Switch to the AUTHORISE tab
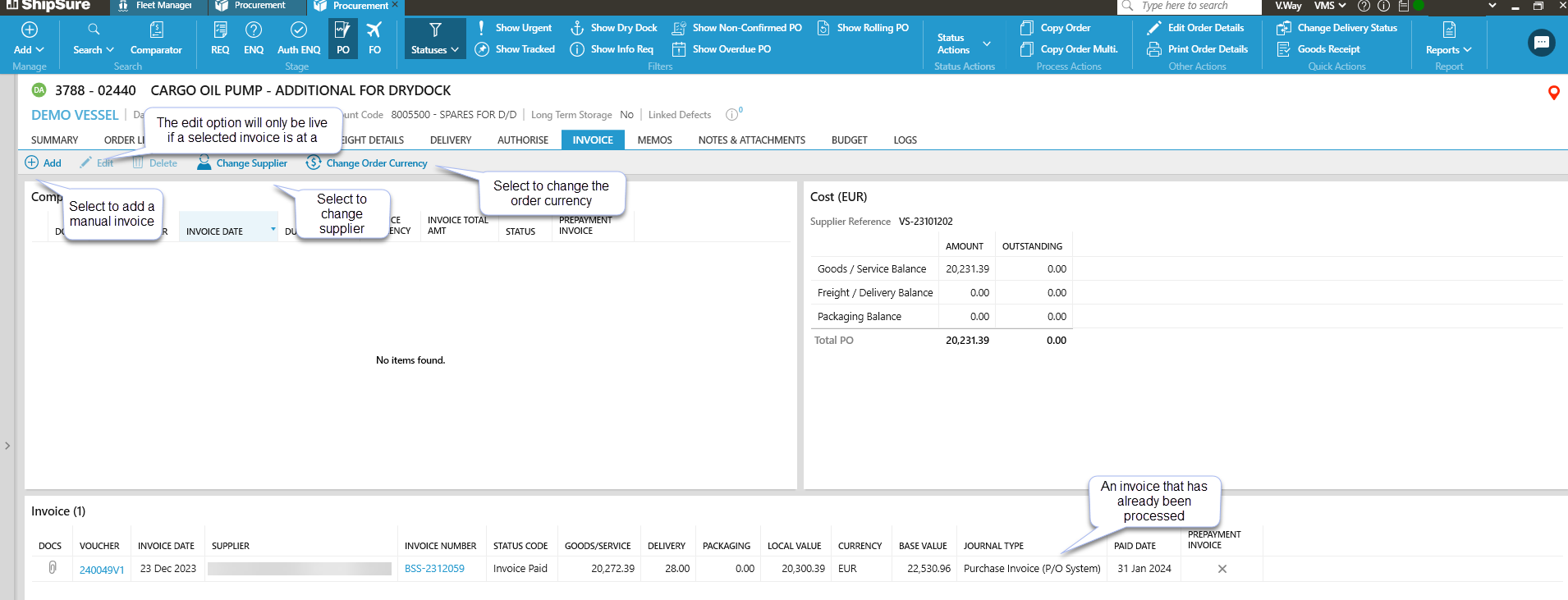1568x600 pixels. (522, 140)
